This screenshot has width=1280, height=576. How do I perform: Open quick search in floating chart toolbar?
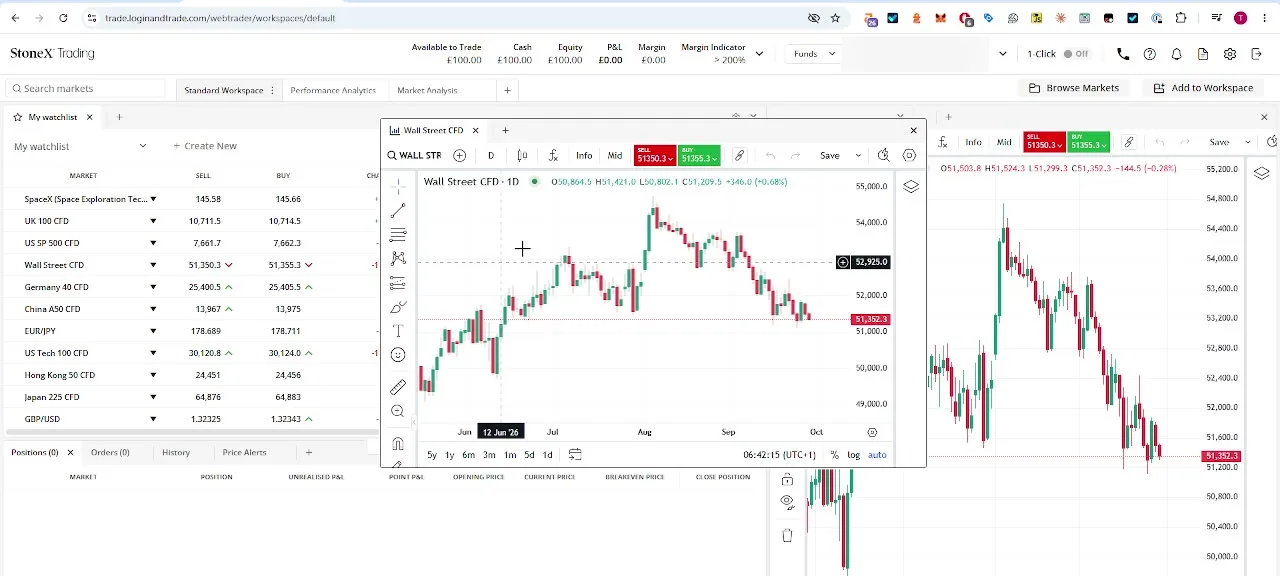[x=883, y=155]
